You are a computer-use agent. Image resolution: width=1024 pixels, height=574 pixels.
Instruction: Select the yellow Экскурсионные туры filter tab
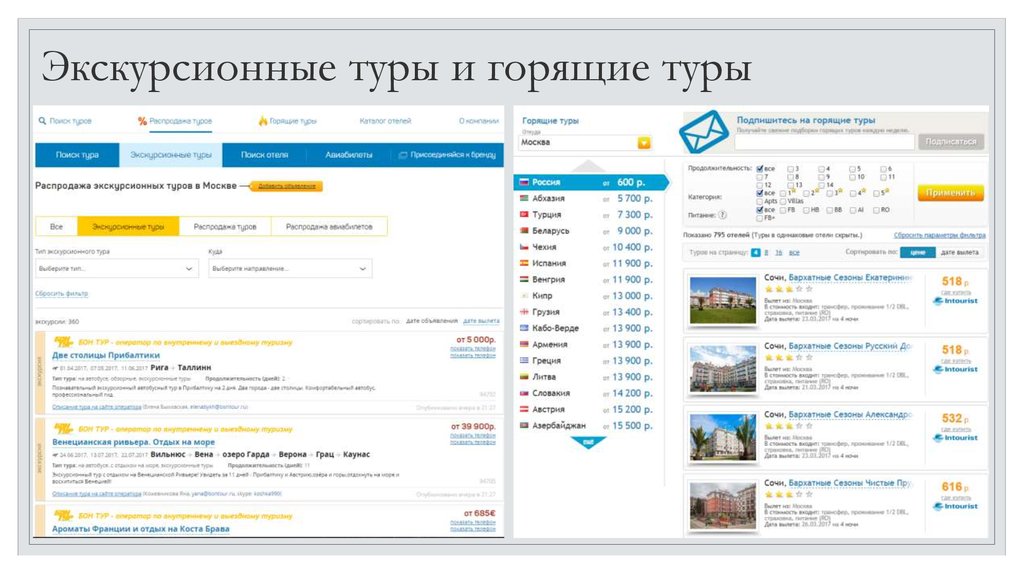[x=128, y=227]
